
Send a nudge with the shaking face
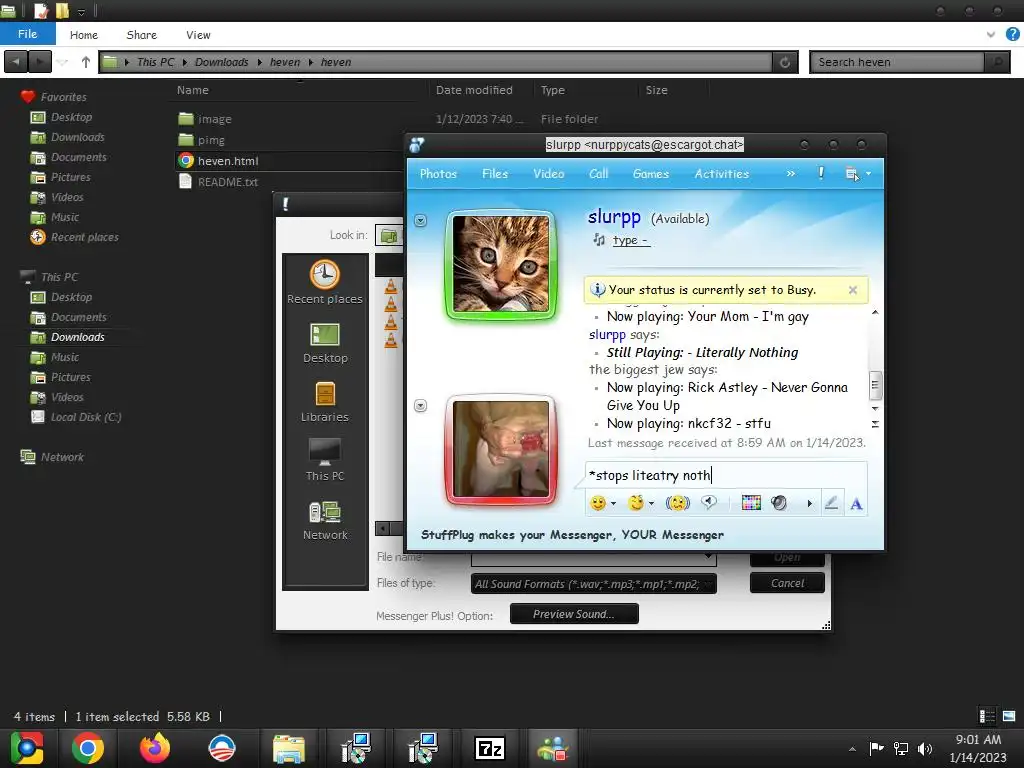[x=678, y=503]
